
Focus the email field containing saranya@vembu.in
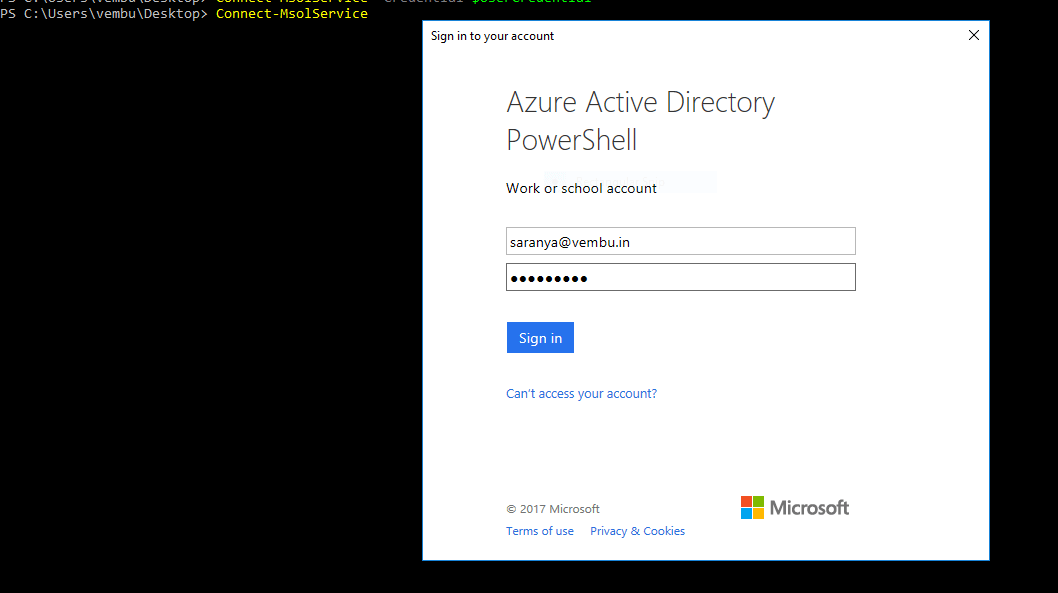[x=681, y=242]
